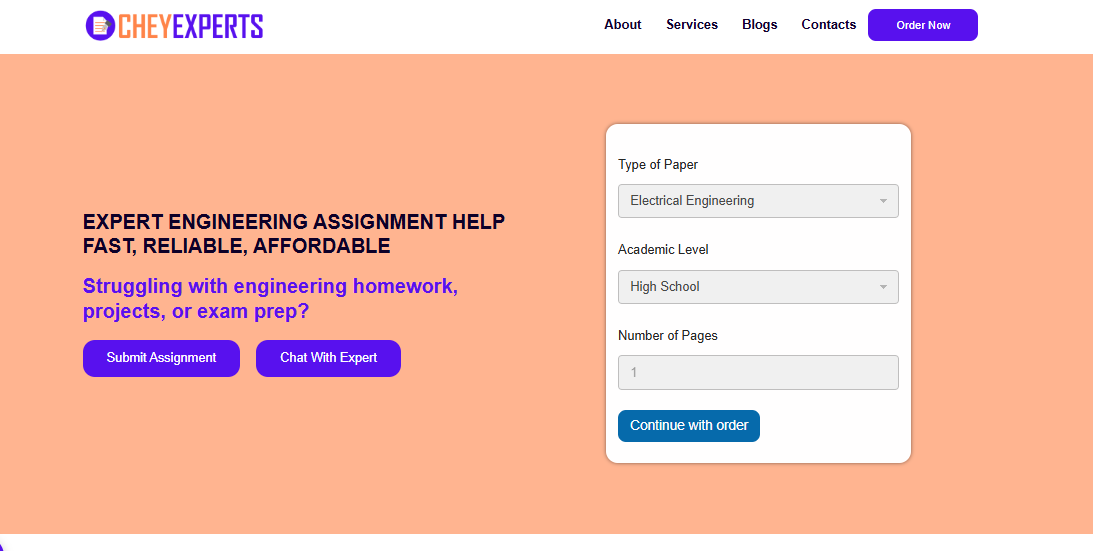Screen dimensions: 1093x551
Task: Click the Submit Assignment button
Action: pos(161,358)
